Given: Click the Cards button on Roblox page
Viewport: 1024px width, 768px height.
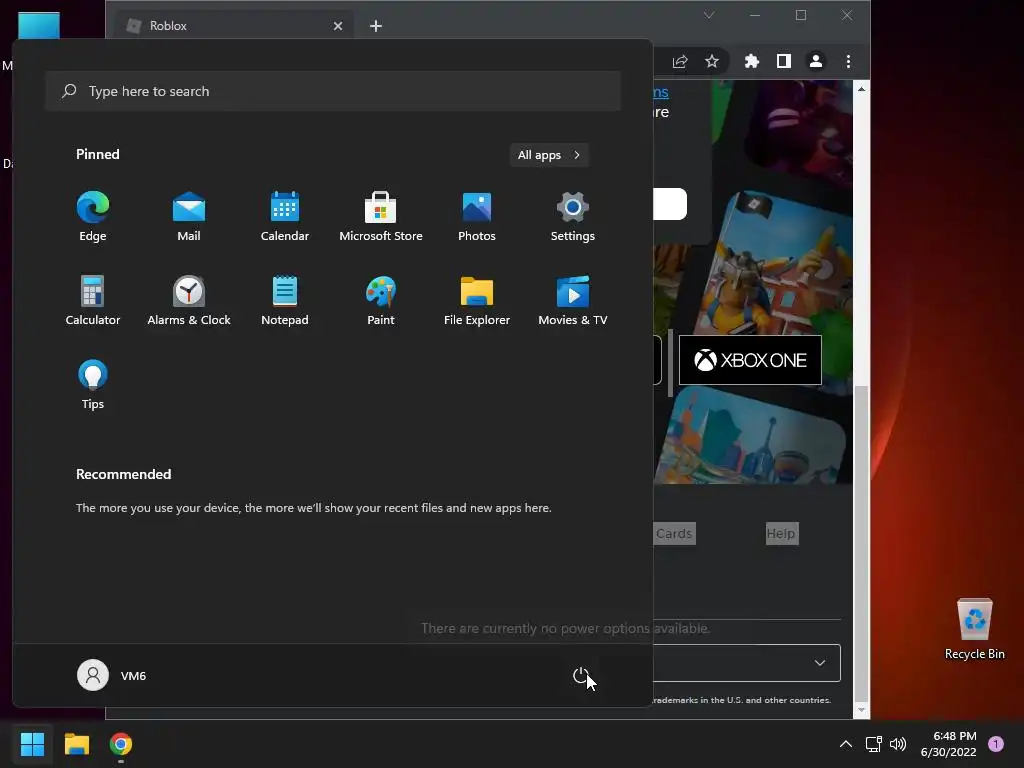Looking at the screenshot, I should 674,534.
